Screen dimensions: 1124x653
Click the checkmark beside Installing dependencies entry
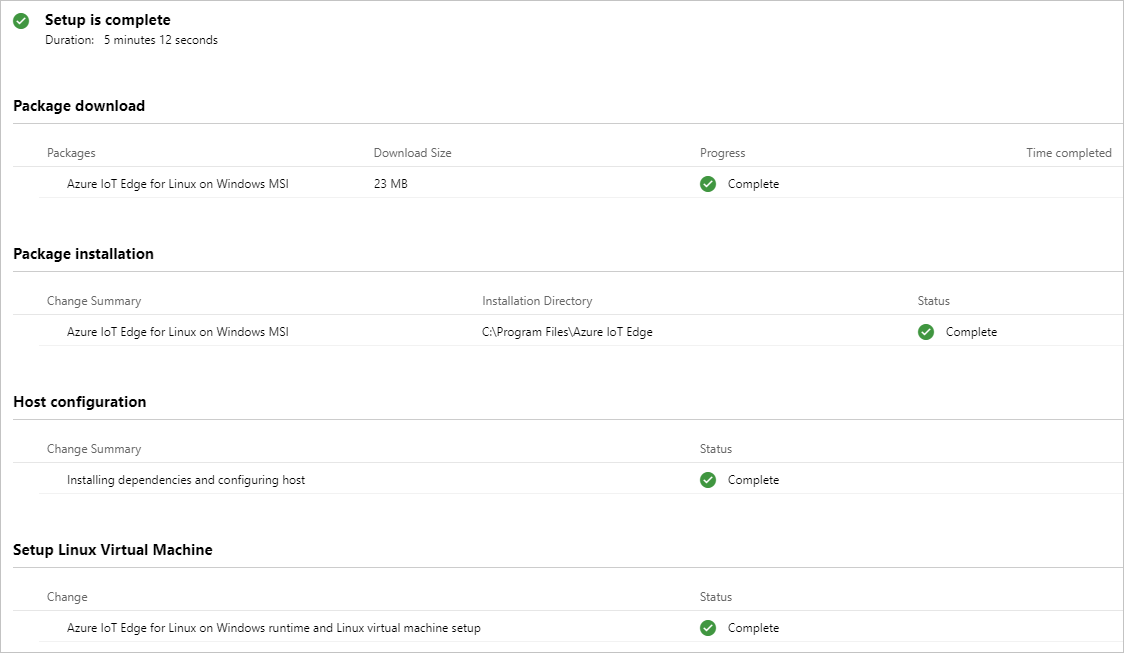tap(708, 480)
